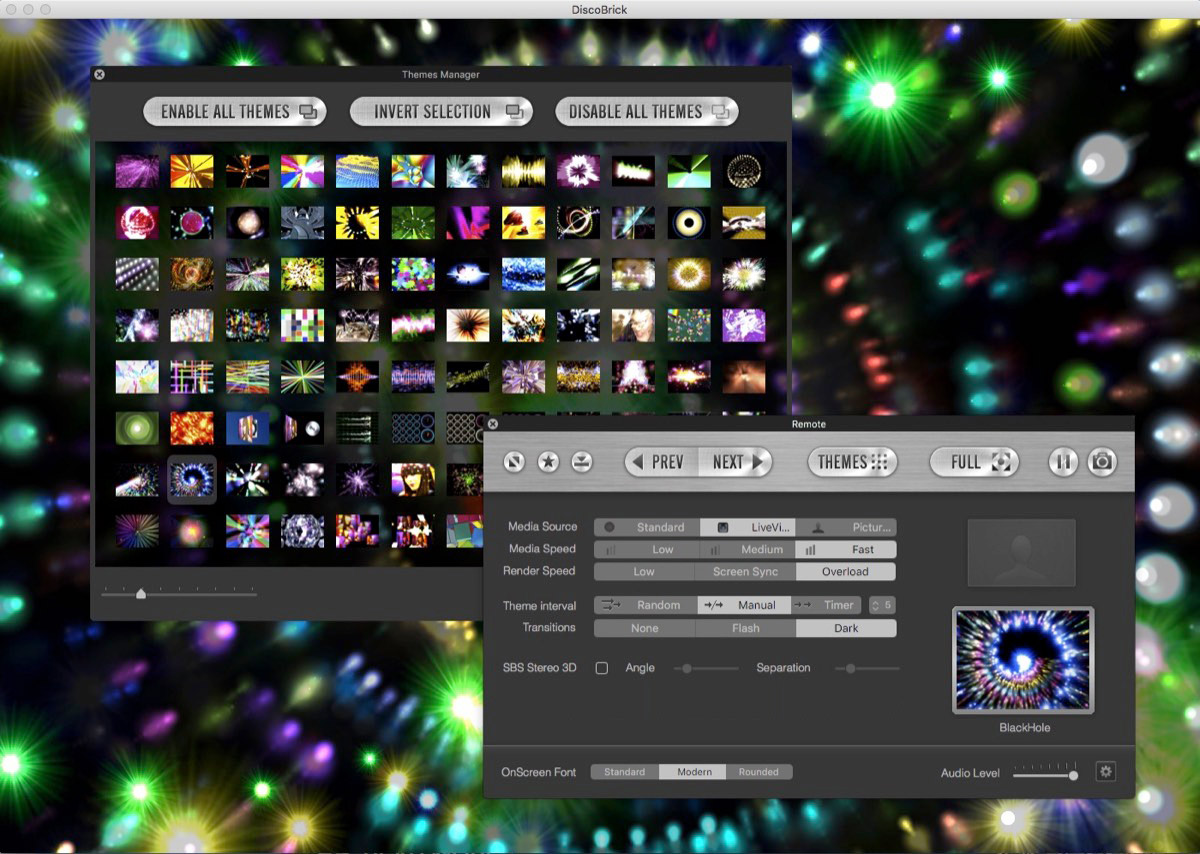Click the timer interval stepper showing 5
1200x854 pixels.
point(881,605)
